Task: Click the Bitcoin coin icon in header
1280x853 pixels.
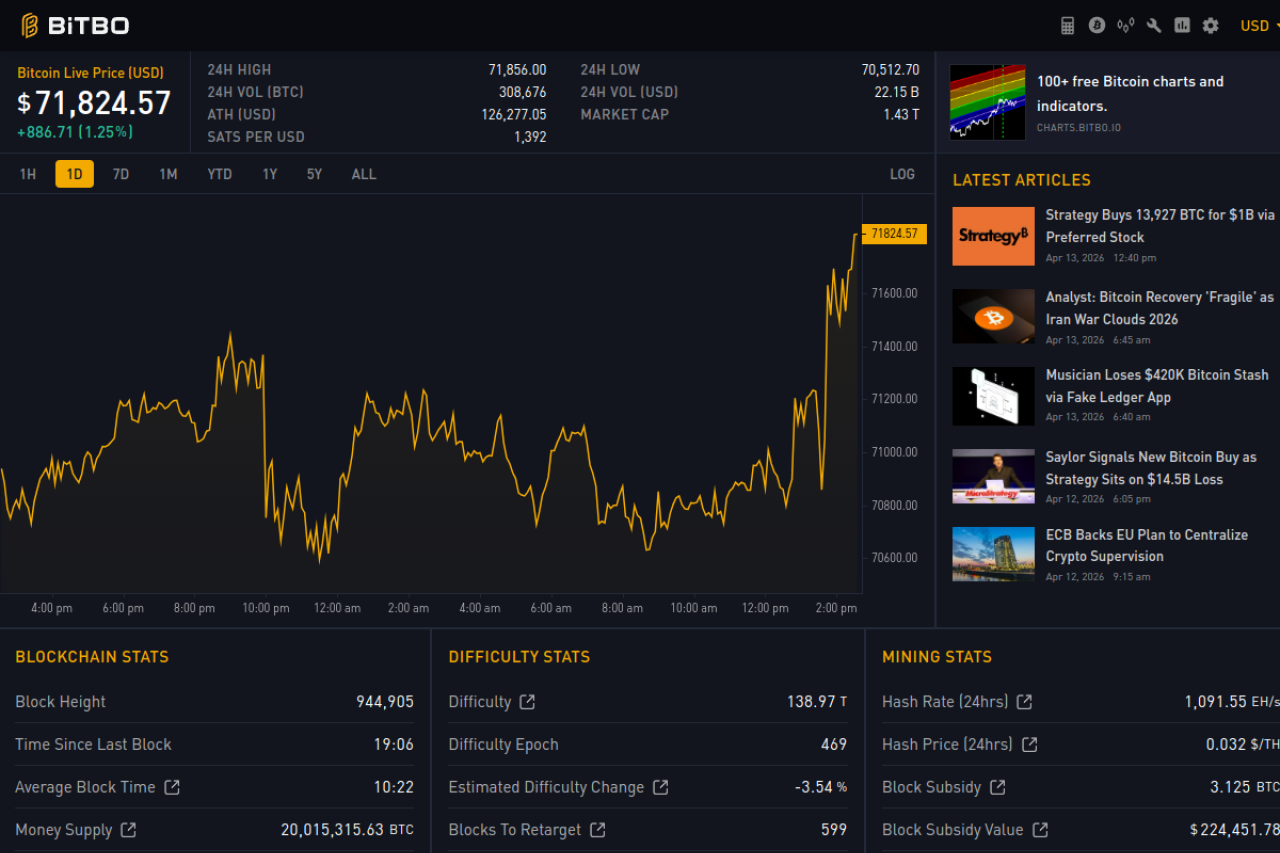Action: click(1097, 26)
